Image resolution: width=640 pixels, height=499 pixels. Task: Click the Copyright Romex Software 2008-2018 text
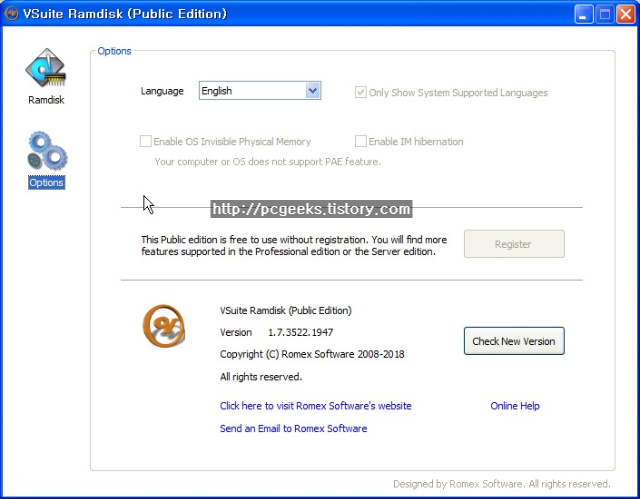[x=312, y=354]
